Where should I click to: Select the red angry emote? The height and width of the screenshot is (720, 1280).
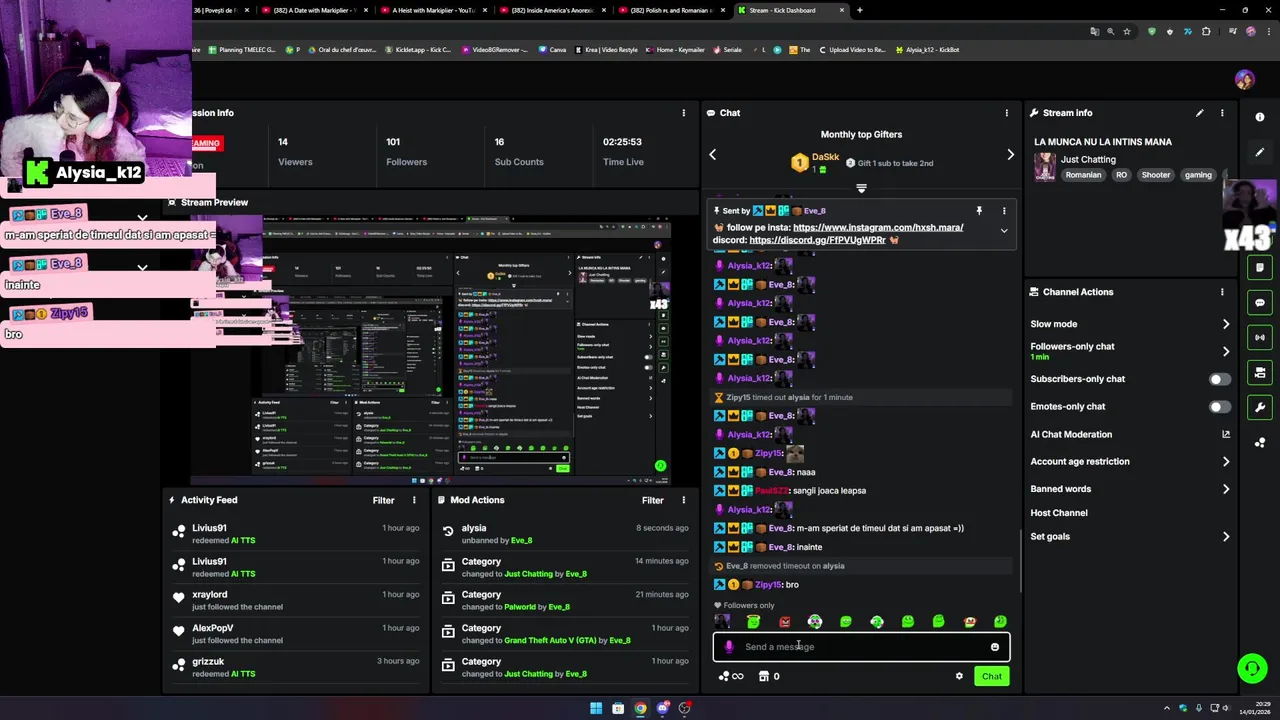point(785,622)
